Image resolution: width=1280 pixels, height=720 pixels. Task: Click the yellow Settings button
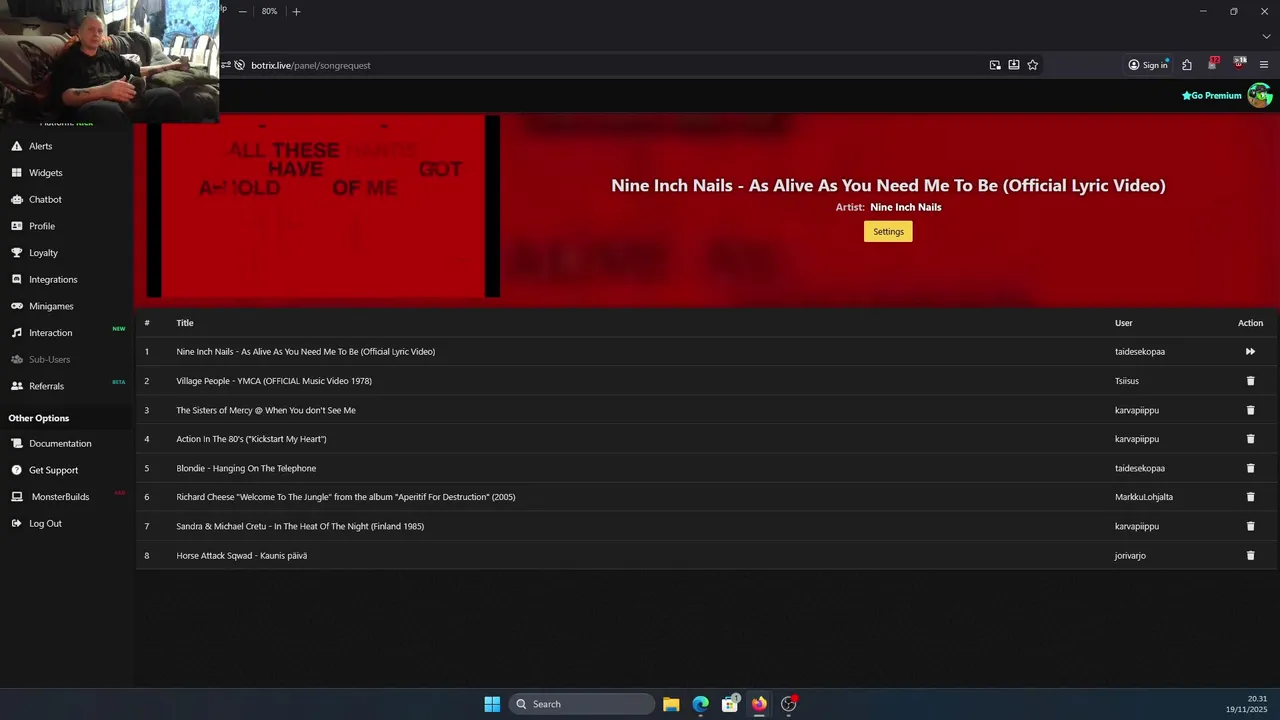(888, 231)
